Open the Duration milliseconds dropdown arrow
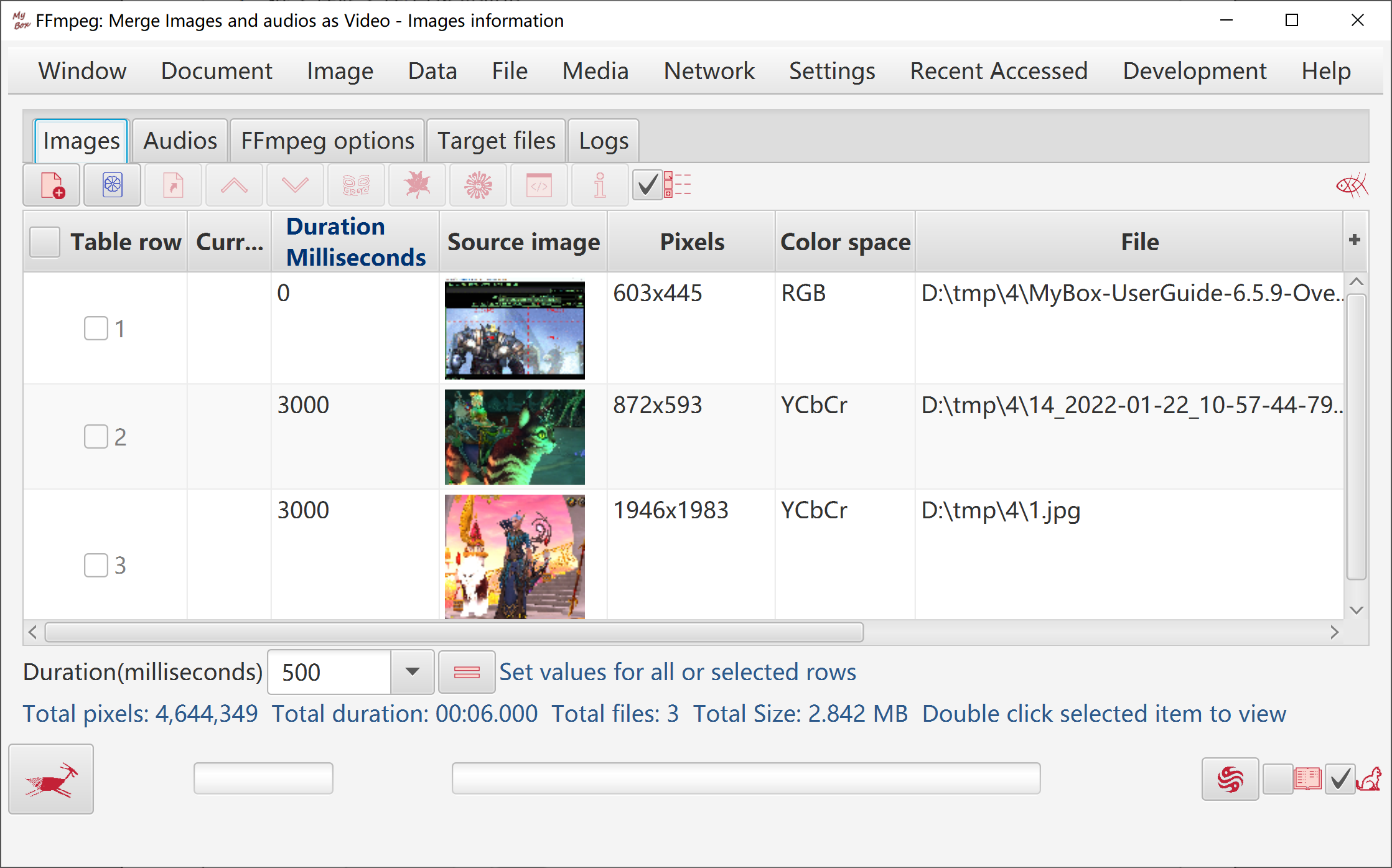Screen dimensions: 1392x868 tap(412, 672)
